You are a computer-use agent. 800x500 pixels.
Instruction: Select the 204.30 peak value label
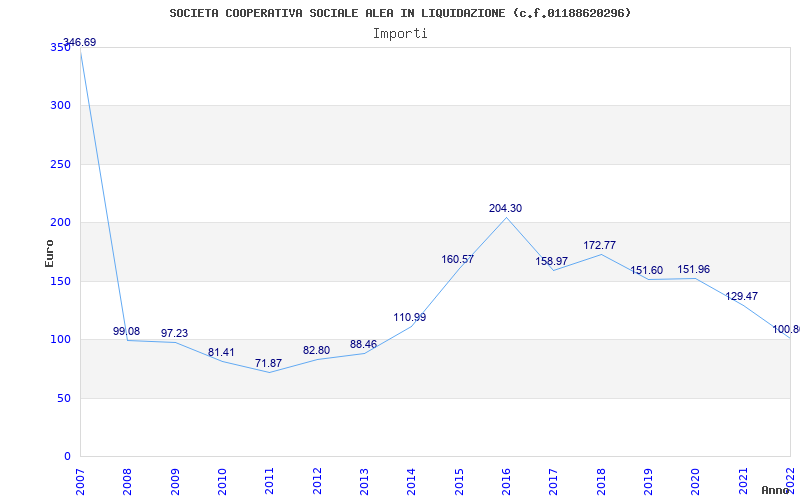point(506,208)
